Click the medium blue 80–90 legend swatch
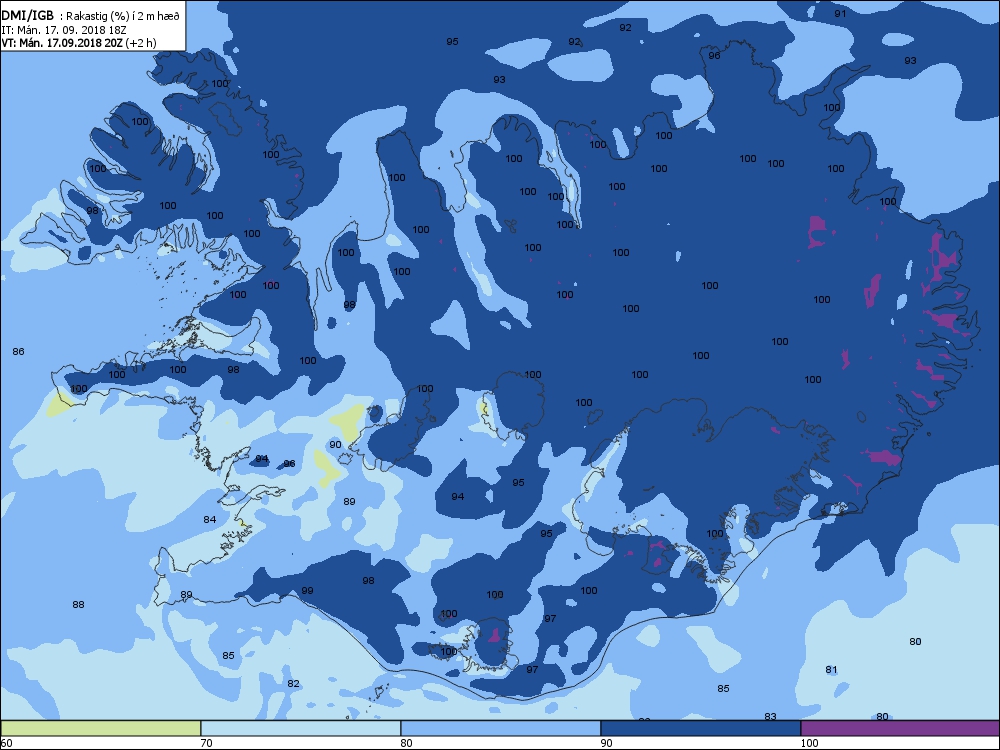The image size is (1000, 750). click(x=501, y=728)
